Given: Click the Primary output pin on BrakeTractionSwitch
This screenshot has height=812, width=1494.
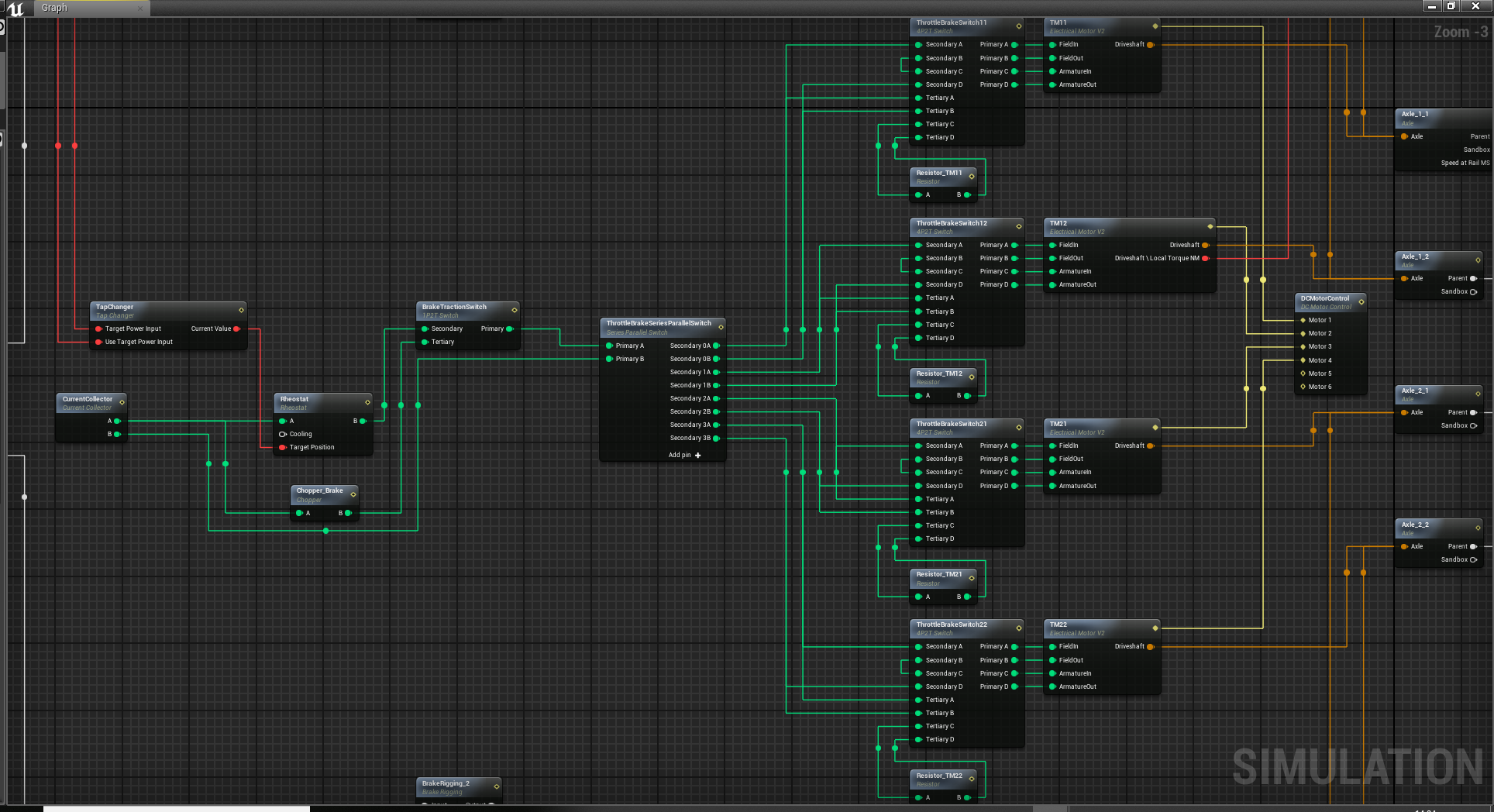Looking at the screenshot, I should coord(509,329).
